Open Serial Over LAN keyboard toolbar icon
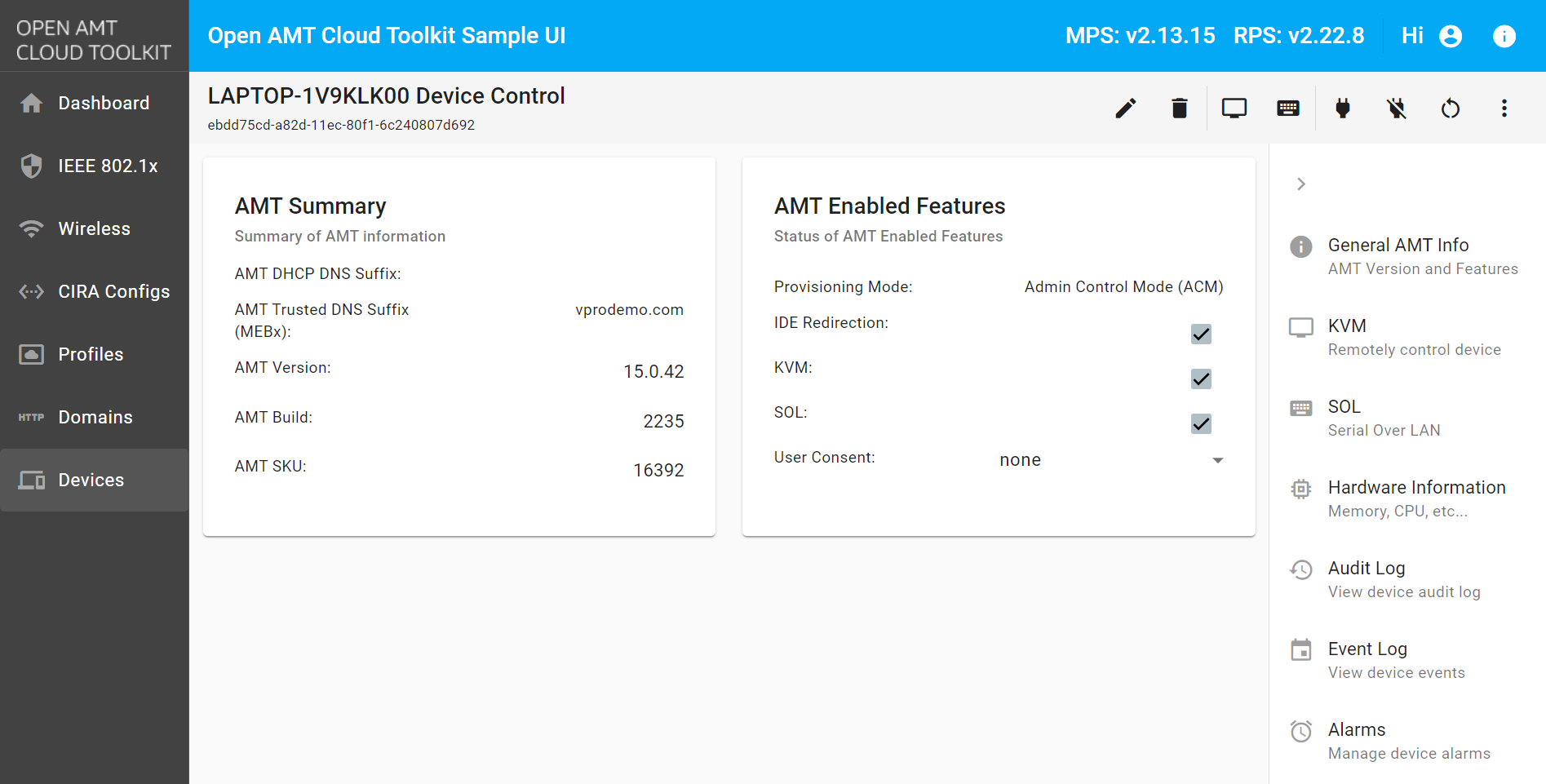Image resolution: width=1546 pixels, height=784 pixels. pyautogui.click(x=1288, y=109)
